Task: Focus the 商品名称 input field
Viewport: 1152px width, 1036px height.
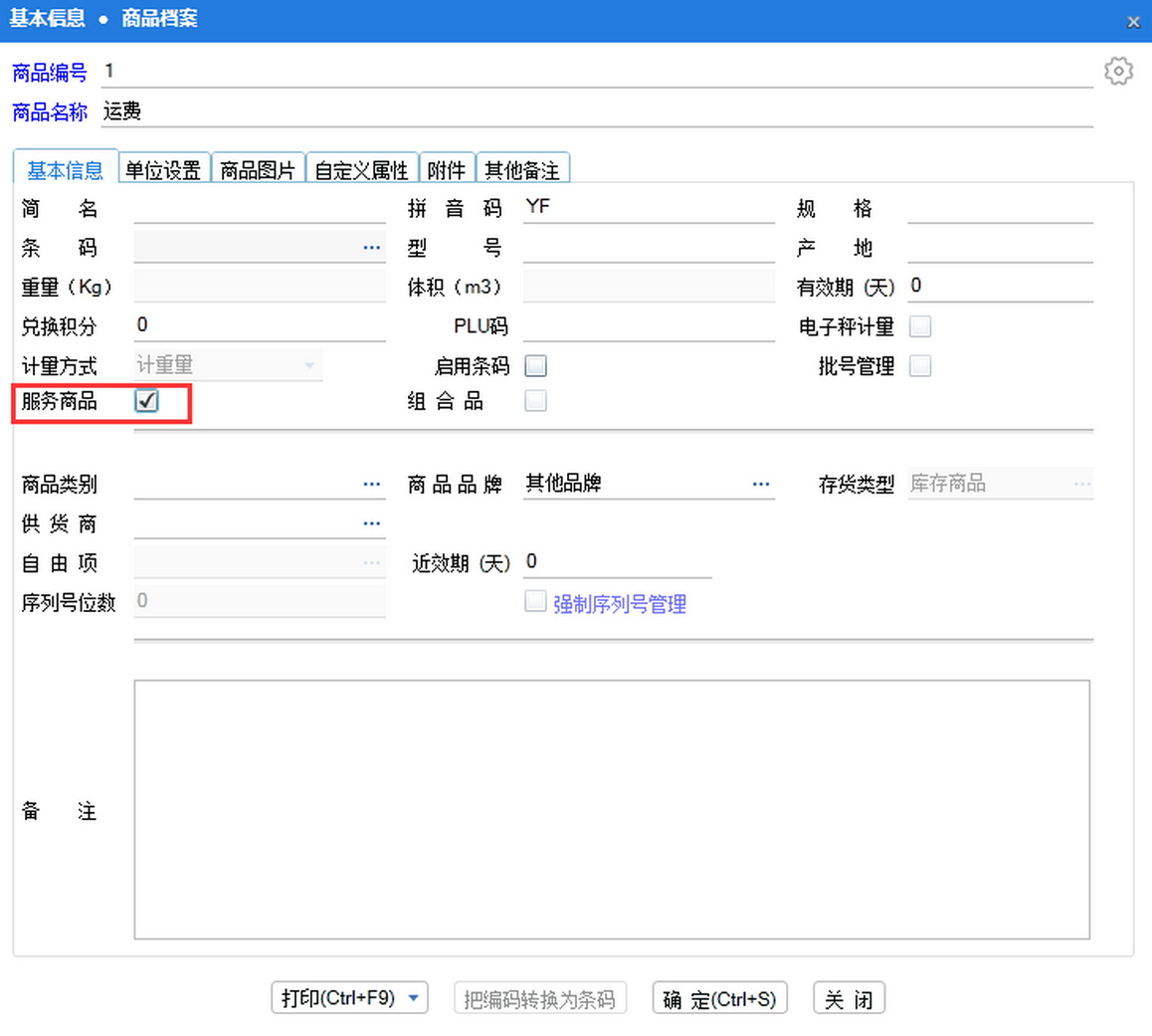Action: point(597,112)
